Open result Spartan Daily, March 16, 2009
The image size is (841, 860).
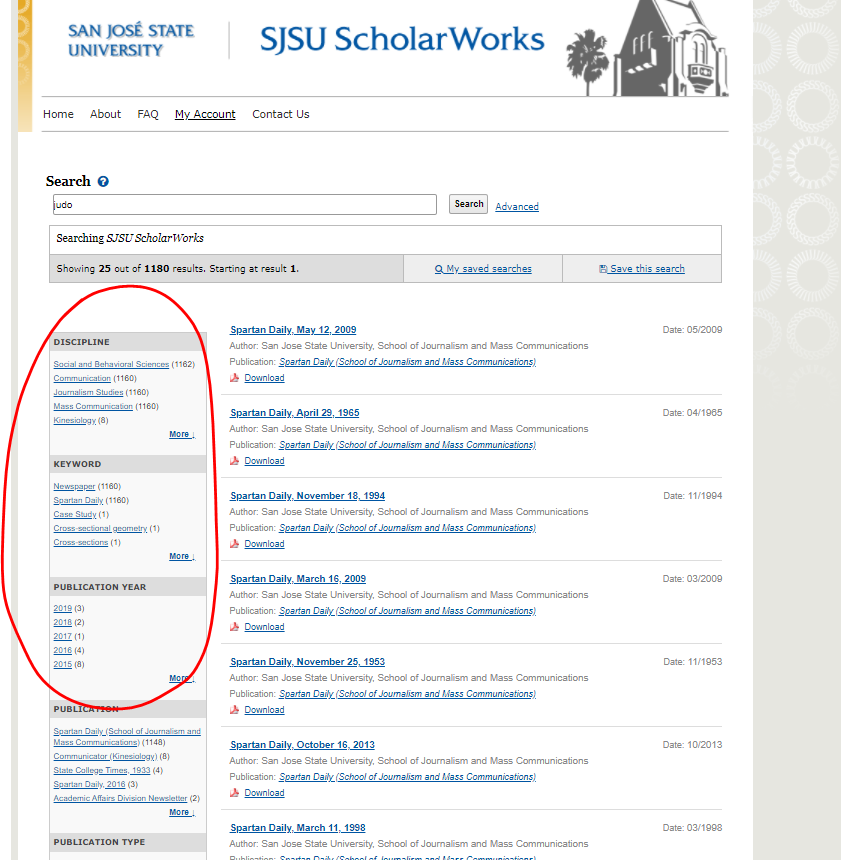tap(298, 579)
